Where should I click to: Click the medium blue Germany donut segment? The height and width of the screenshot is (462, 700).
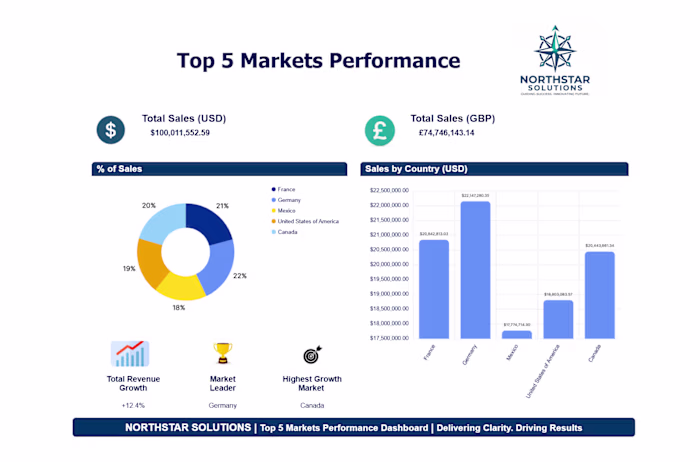[x=217, y=266]
